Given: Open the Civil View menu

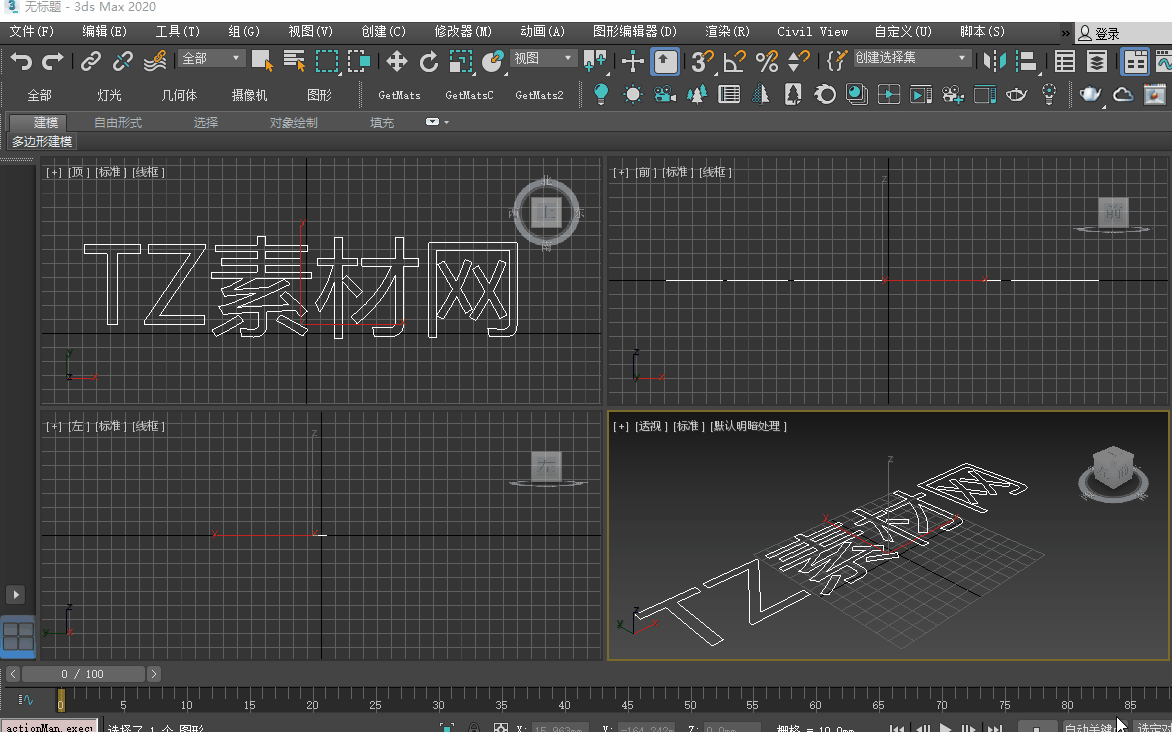Looking at the screenshot, I should pyautogui.click(x=812, y=31).
